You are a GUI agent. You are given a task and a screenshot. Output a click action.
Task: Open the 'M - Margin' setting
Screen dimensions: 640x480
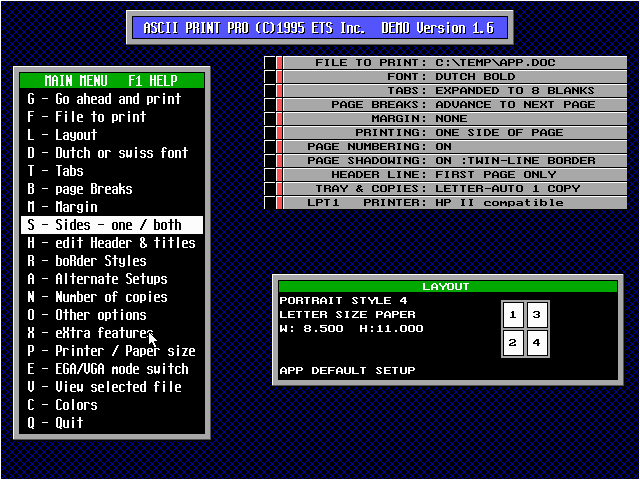click(x=112, y=207)
